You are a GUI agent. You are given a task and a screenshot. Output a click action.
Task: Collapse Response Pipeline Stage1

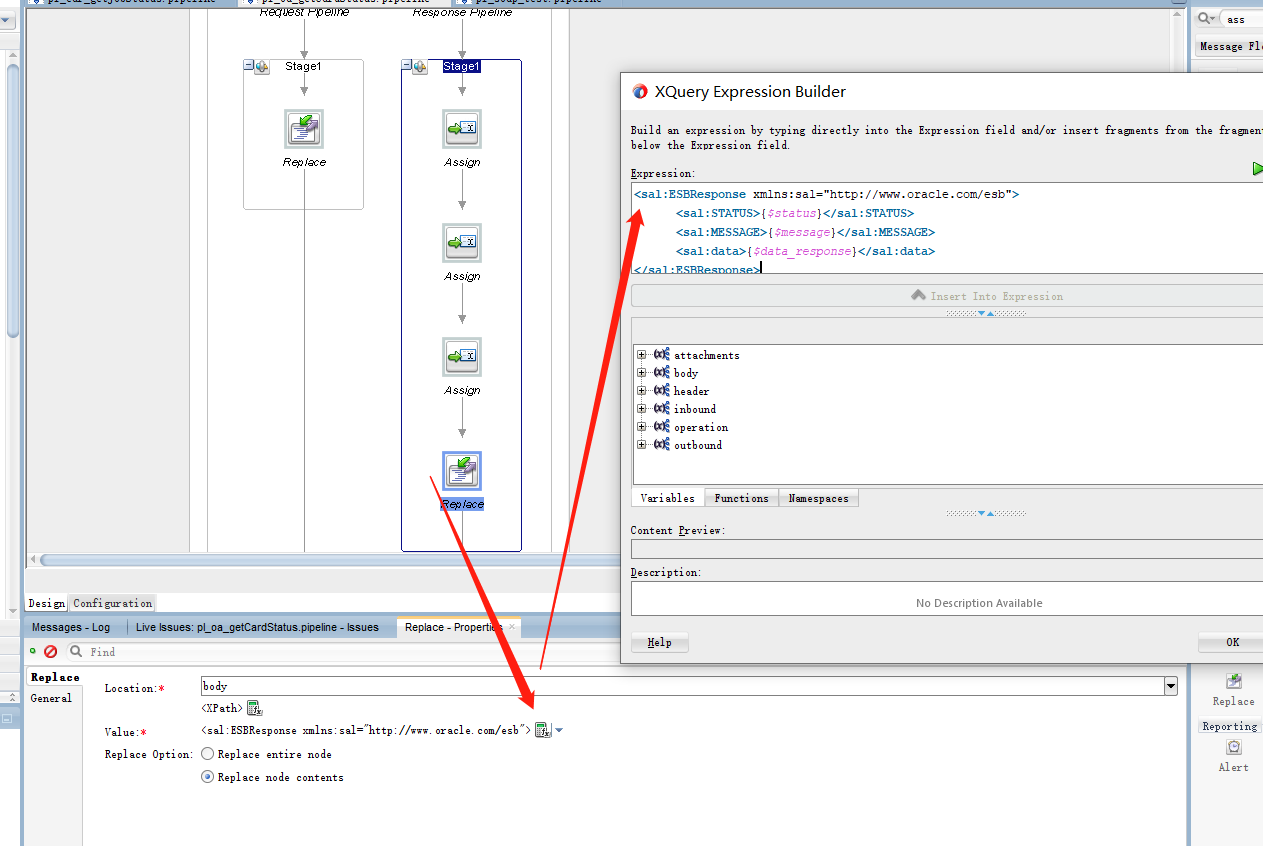407,66
